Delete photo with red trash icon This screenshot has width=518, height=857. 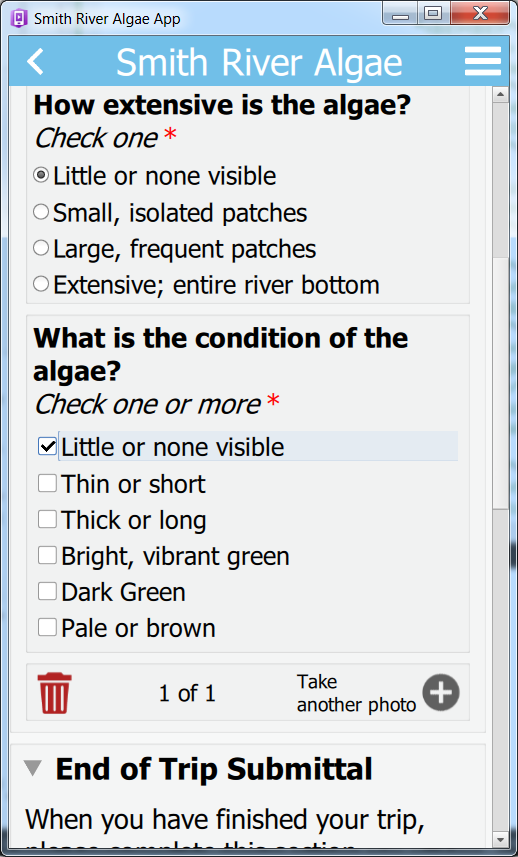[x=54, y=693]
